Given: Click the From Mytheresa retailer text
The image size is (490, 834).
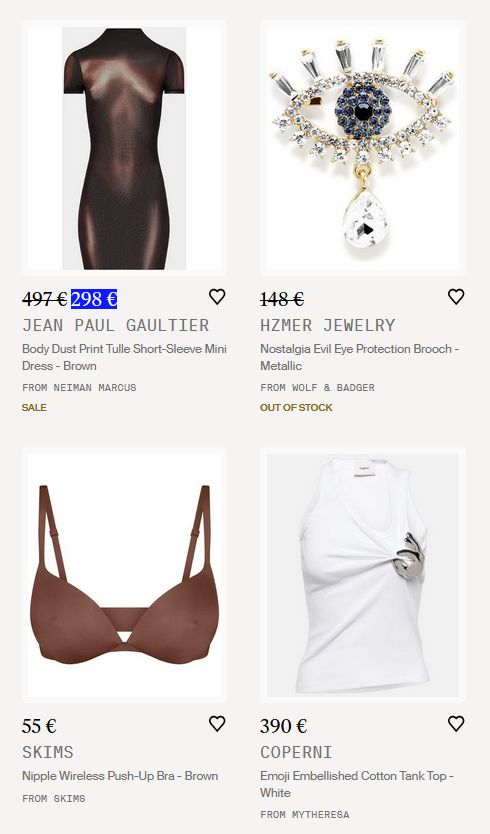Looking at the screenshot, I should (305, 815).
